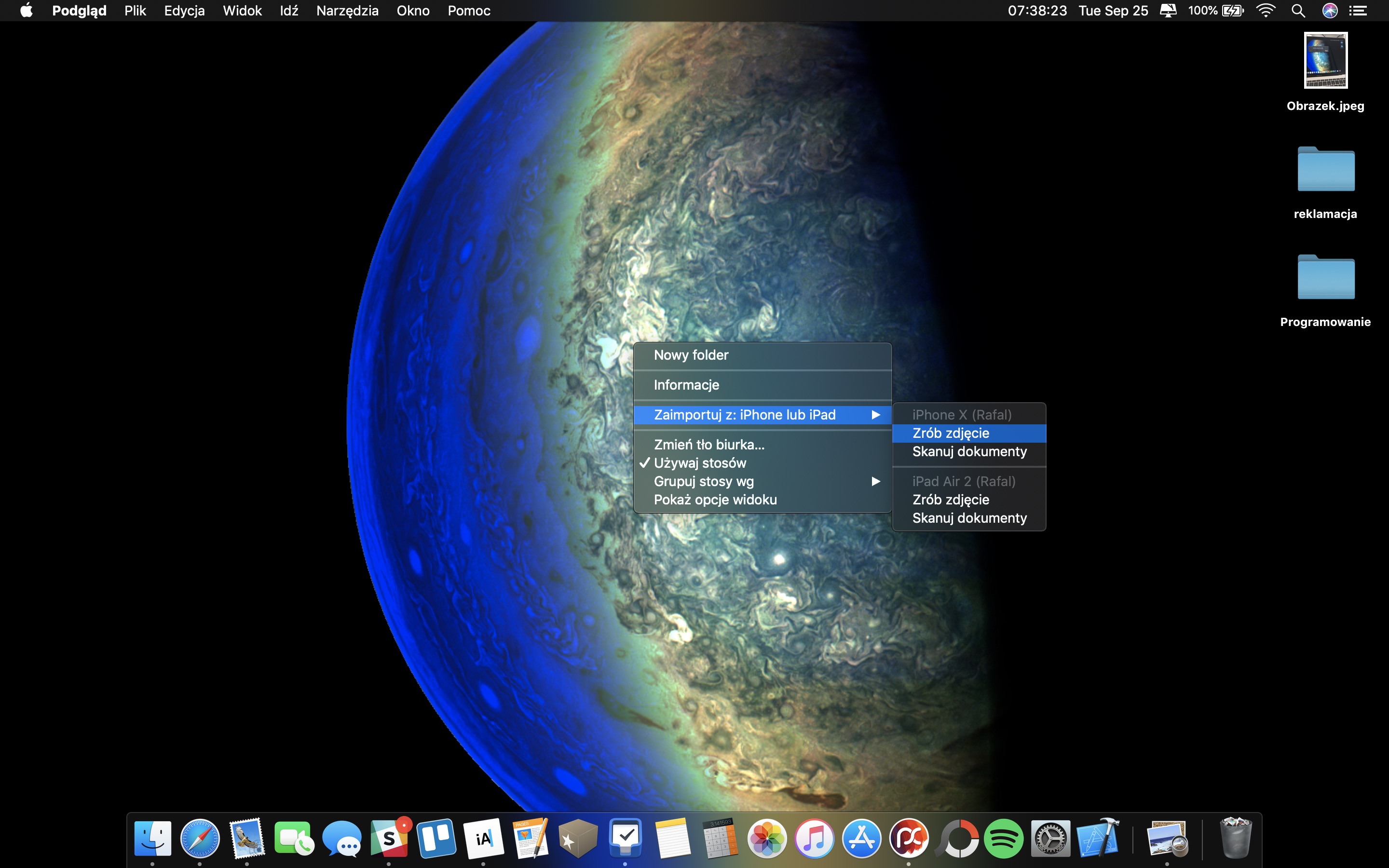Launch Xcode from the Dock

1098,839
